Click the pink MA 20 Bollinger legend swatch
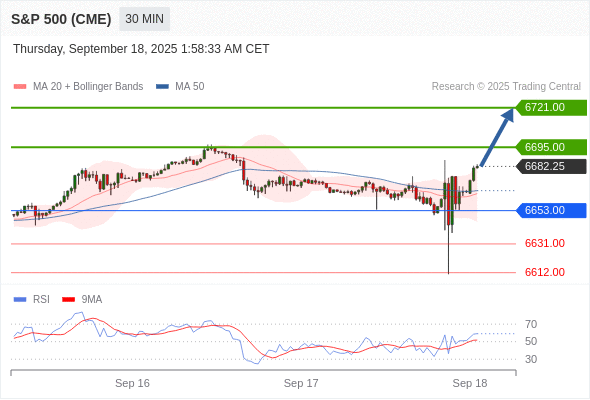This screenshot has width=590, height=400. coord(20,87)
